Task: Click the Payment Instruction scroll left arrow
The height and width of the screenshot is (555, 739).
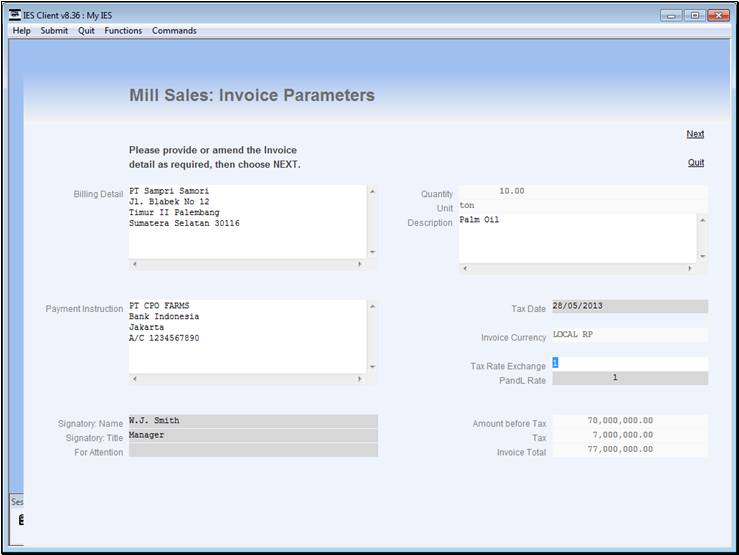Action: click(135, 379)
